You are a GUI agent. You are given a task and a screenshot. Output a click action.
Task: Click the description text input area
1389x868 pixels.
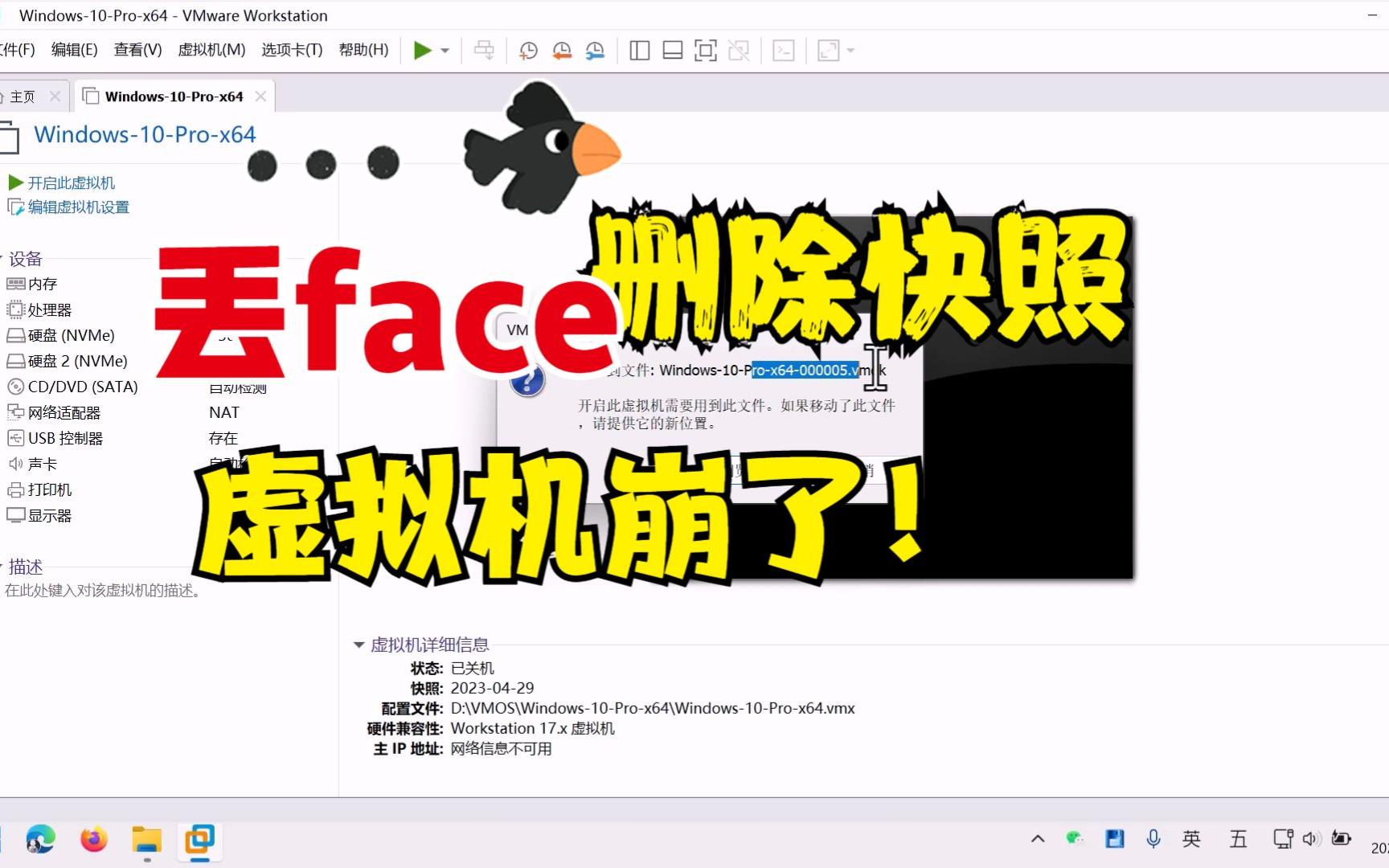coord(103,591)
